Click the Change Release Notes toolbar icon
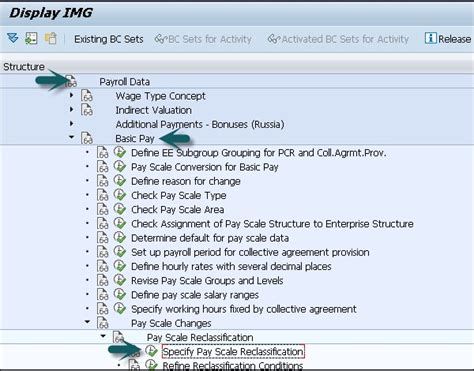Image resolution: width=474 pixels, height=371 pixels. (51, 38)
